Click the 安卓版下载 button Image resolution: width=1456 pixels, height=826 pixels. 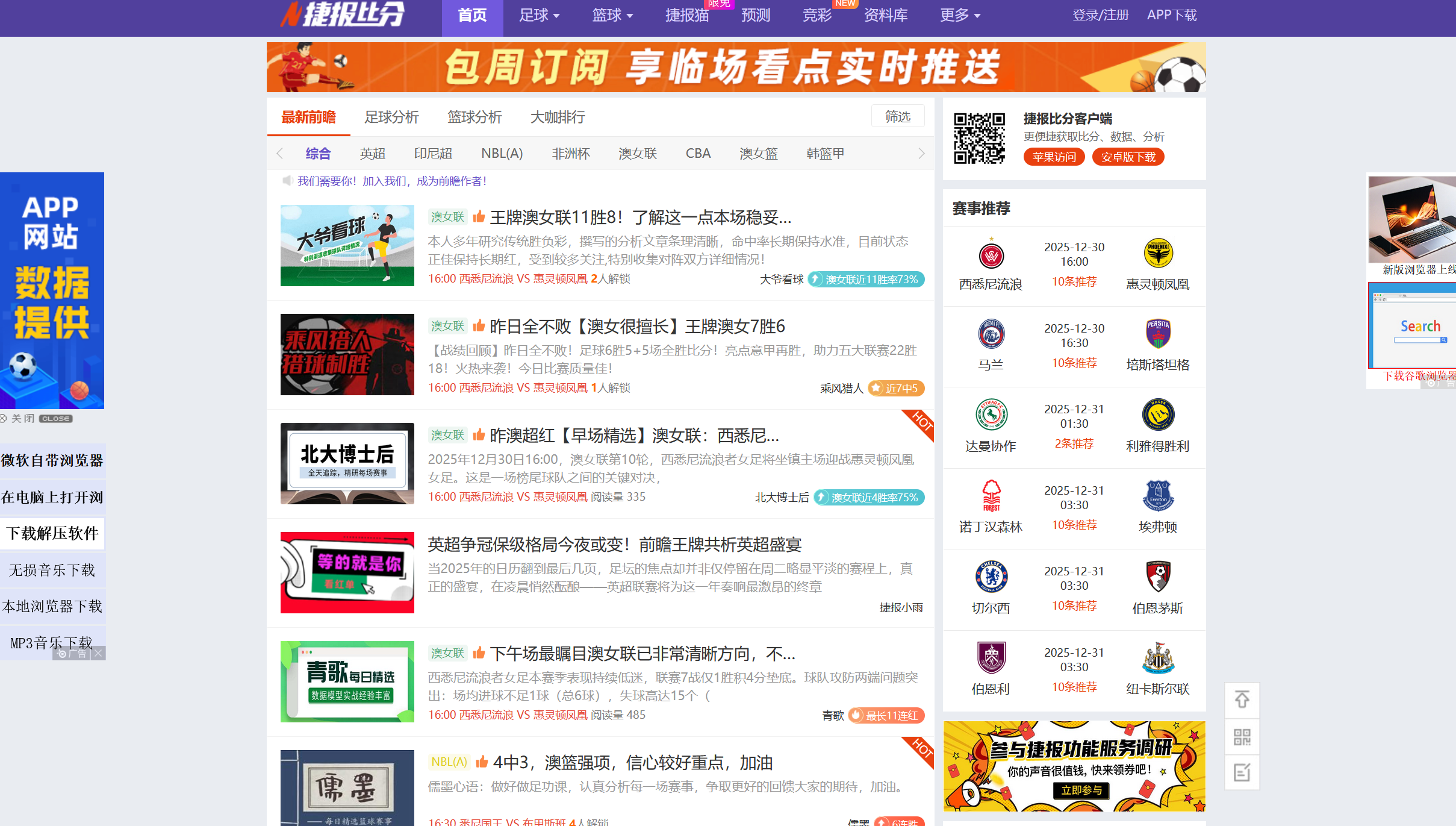tap(1127, 157)
